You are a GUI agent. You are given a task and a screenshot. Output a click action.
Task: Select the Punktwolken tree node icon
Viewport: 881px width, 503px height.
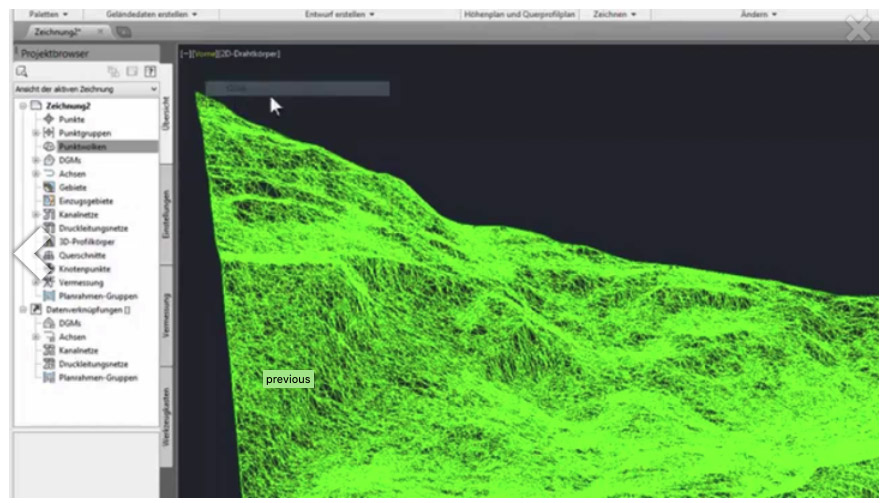(x=49, y=146)
